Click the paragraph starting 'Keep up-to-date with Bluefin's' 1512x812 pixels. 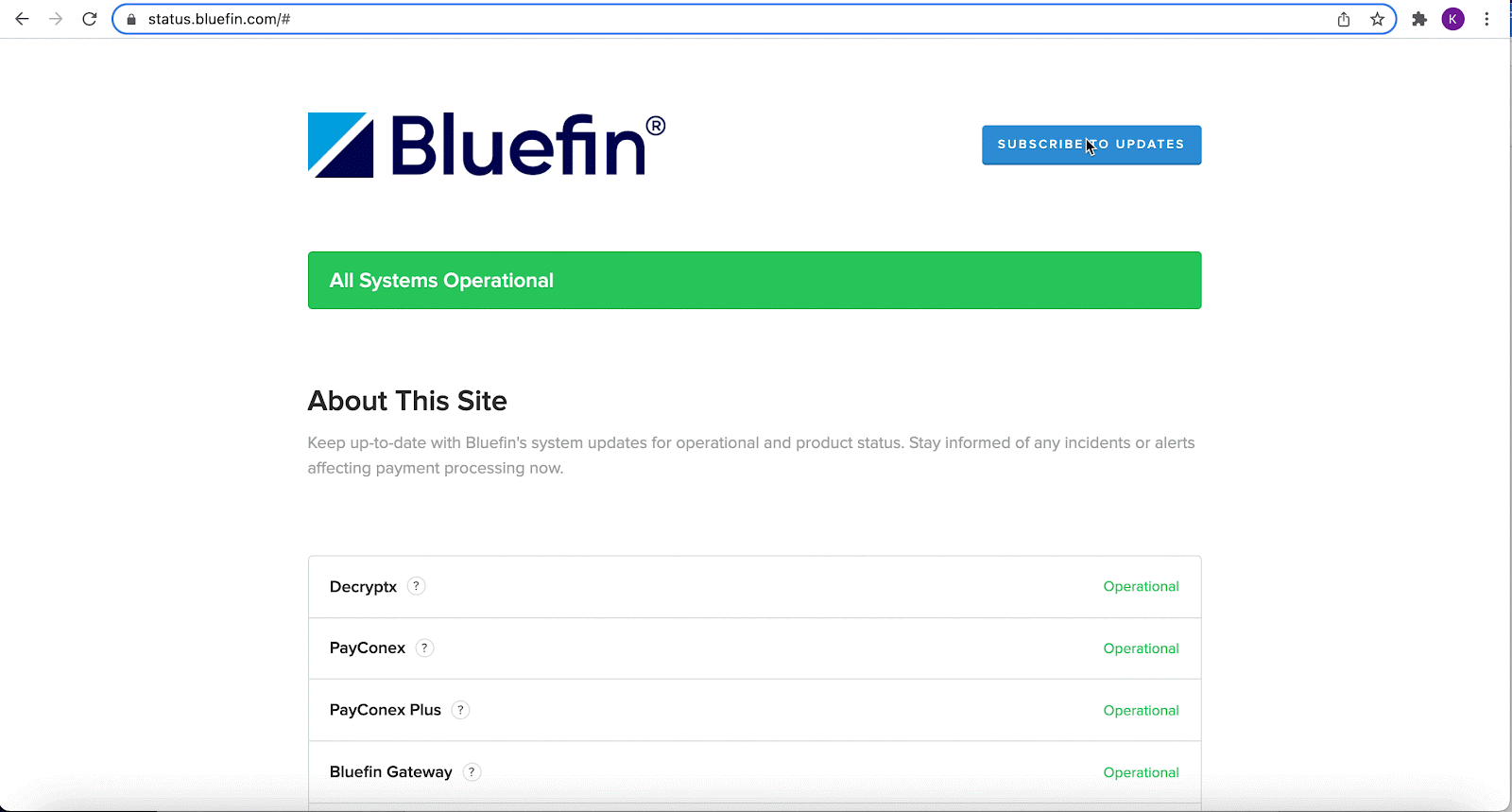pyautogui.click(x=751, y=455)
